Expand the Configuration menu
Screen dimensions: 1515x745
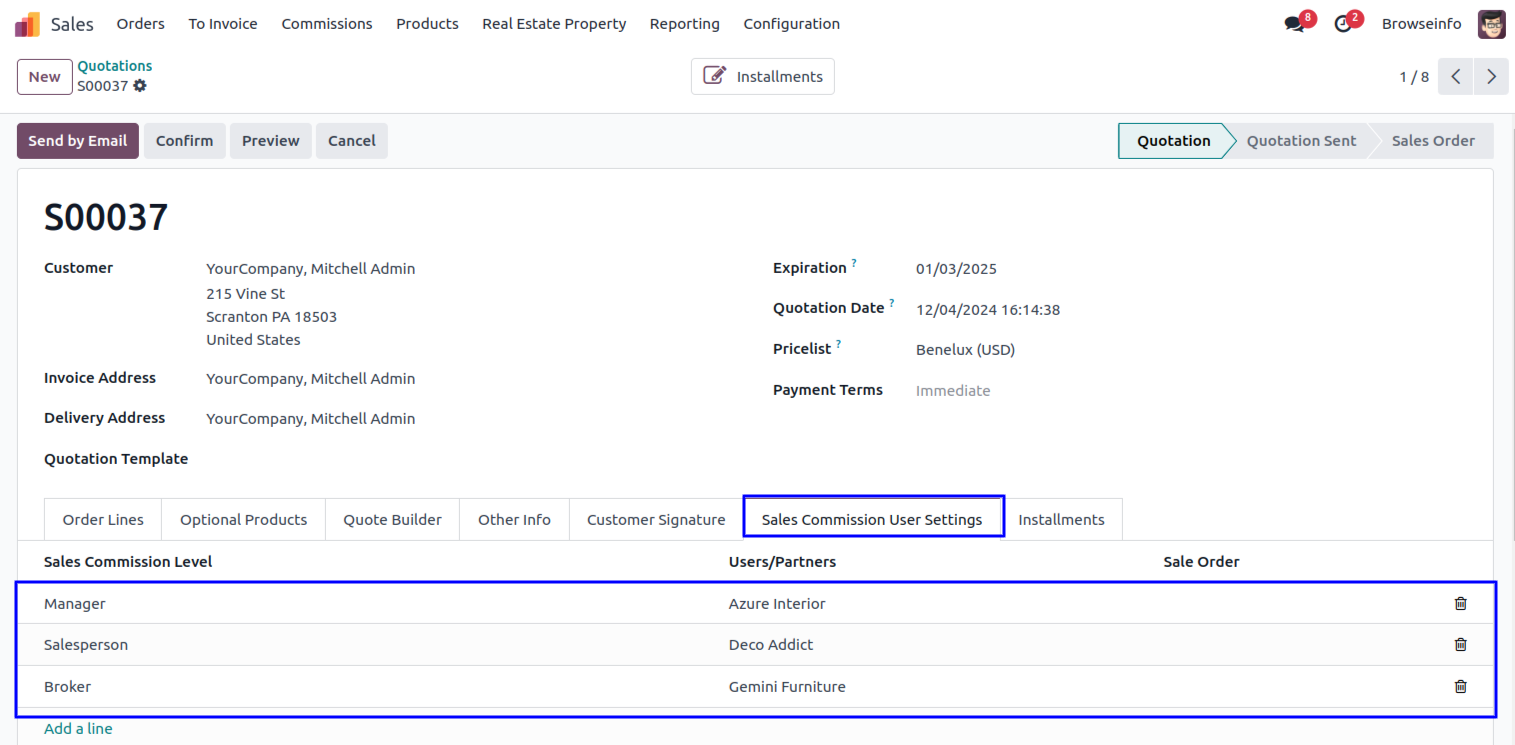[791, 24]
